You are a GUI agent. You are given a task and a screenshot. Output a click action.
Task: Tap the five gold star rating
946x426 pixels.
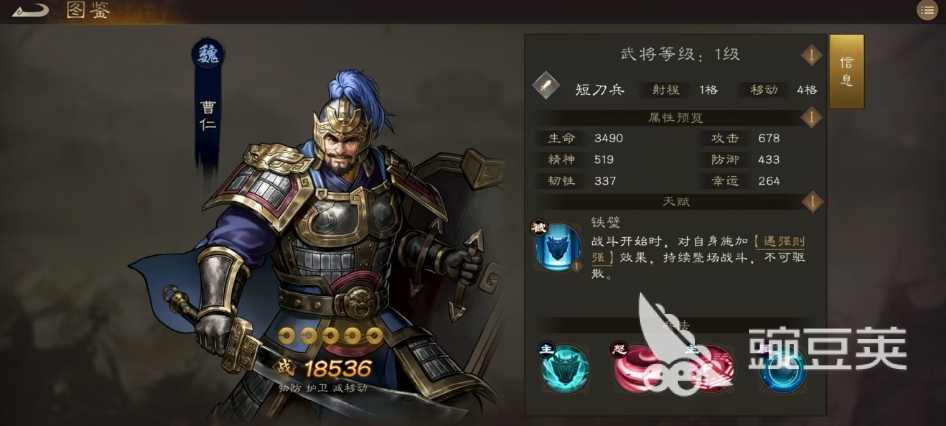(x=330, y=336)
